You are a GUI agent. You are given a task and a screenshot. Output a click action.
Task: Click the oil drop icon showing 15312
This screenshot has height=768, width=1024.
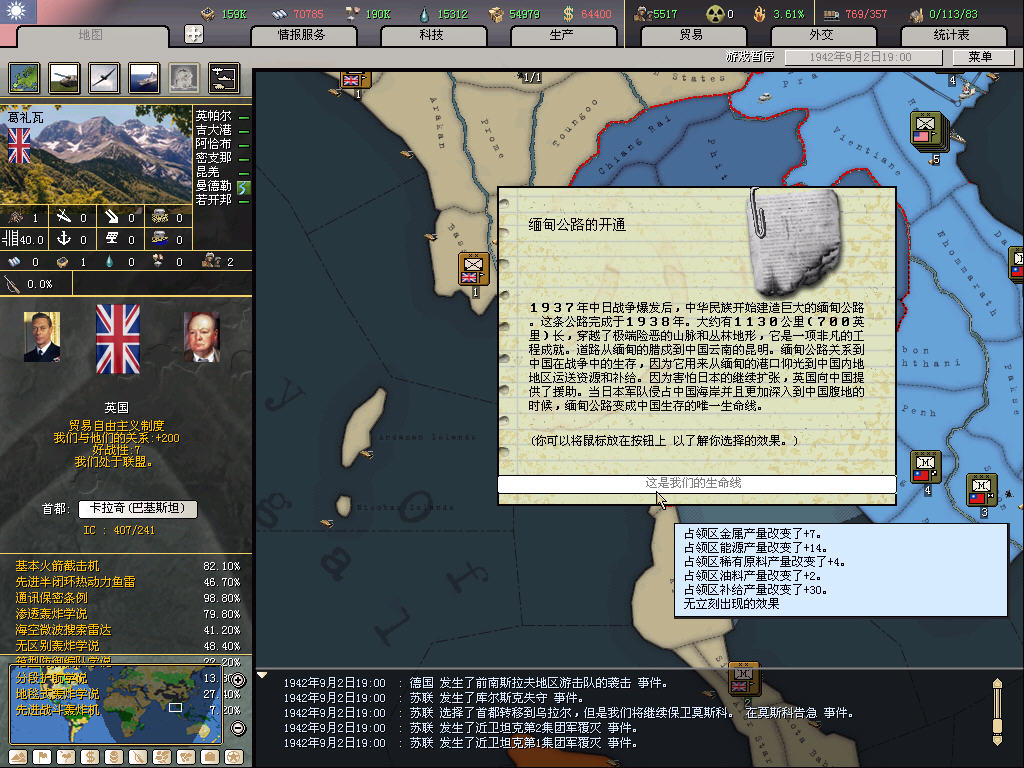(x=424, y=14)
